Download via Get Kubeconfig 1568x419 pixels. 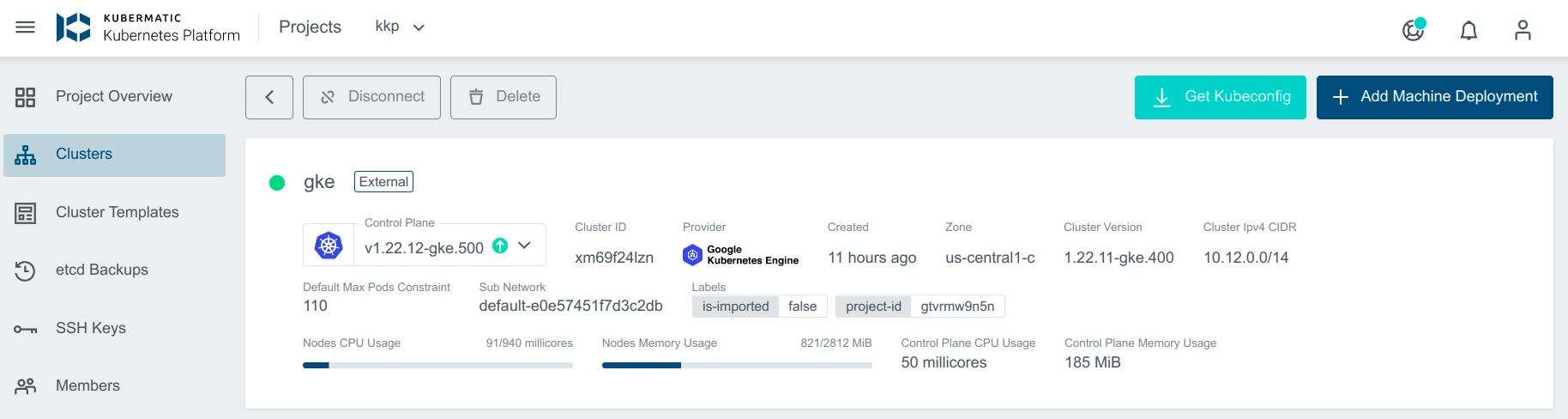point(1220,97)
